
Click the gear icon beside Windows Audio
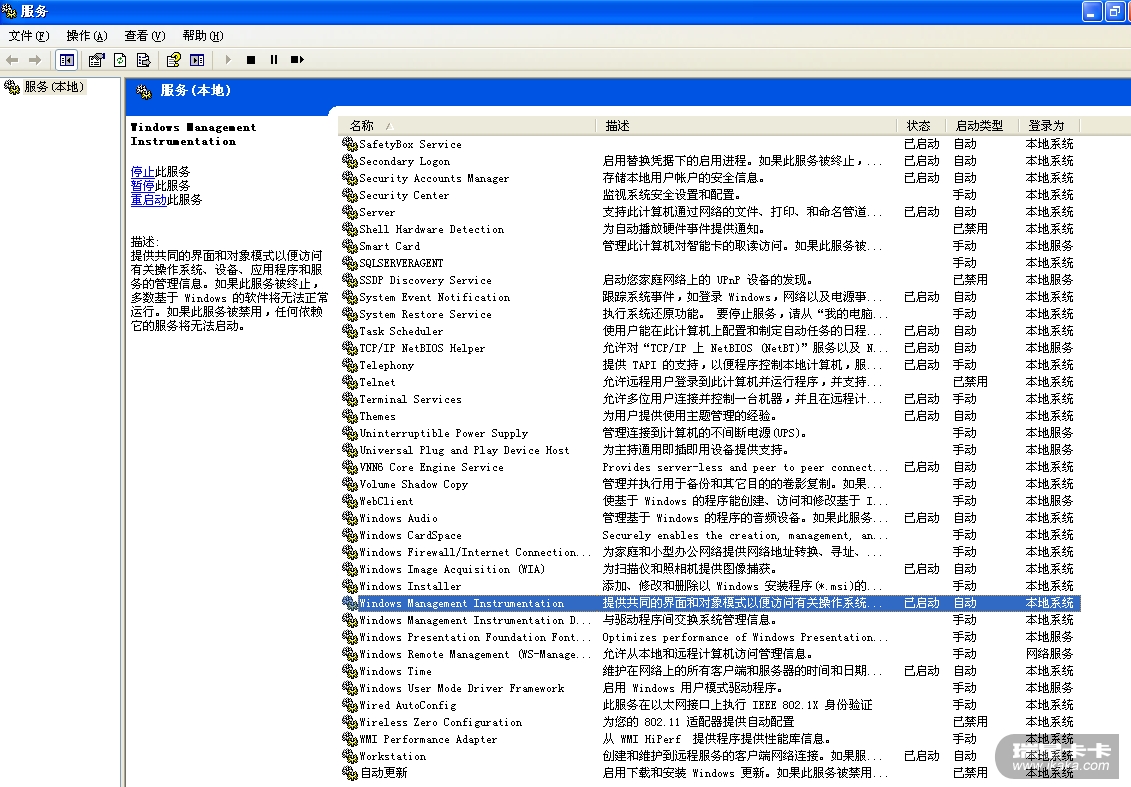click(x=350, y=518)
